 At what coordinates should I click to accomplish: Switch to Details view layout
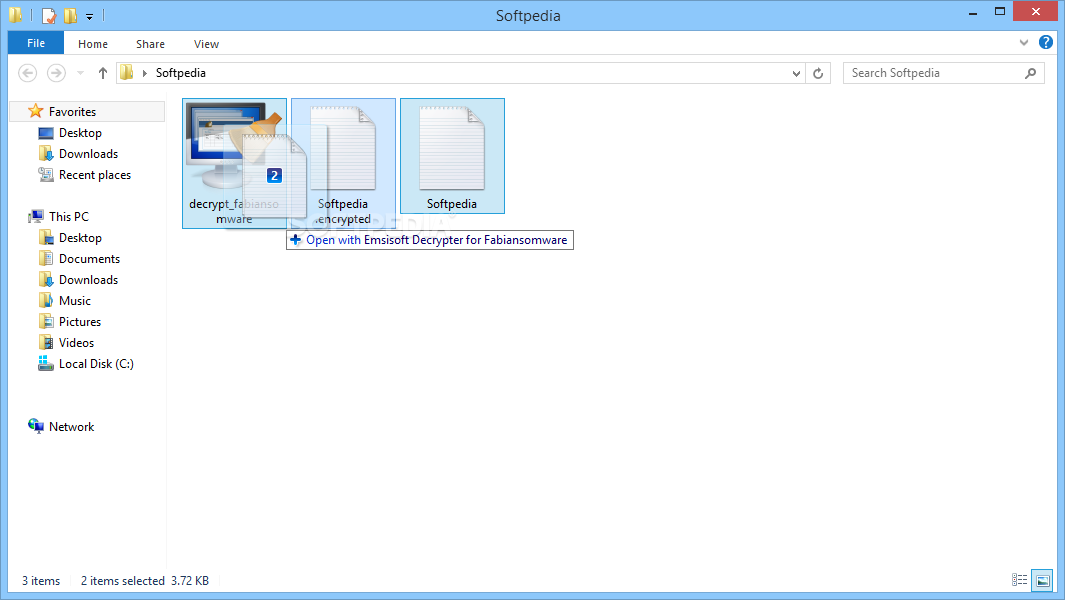point(1019,580)
